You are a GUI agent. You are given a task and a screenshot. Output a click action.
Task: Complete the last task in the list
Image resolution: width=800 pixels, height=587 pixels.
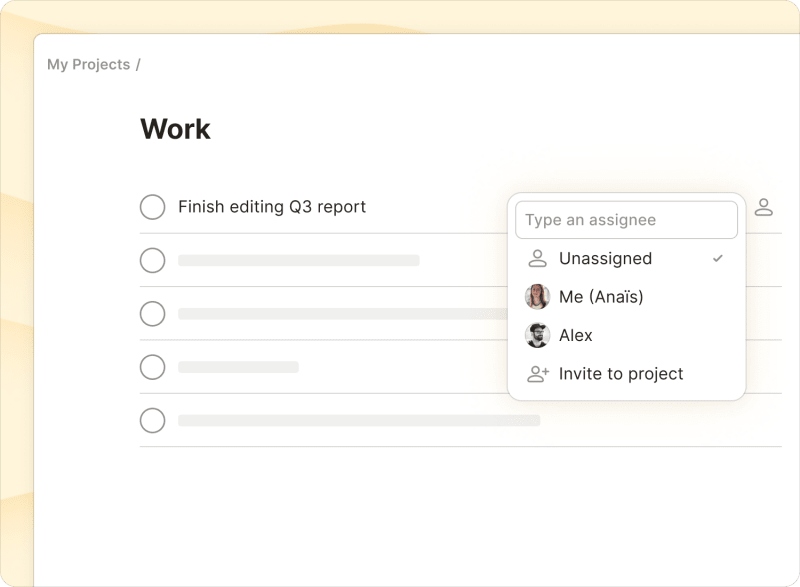(x=152, y=421)
